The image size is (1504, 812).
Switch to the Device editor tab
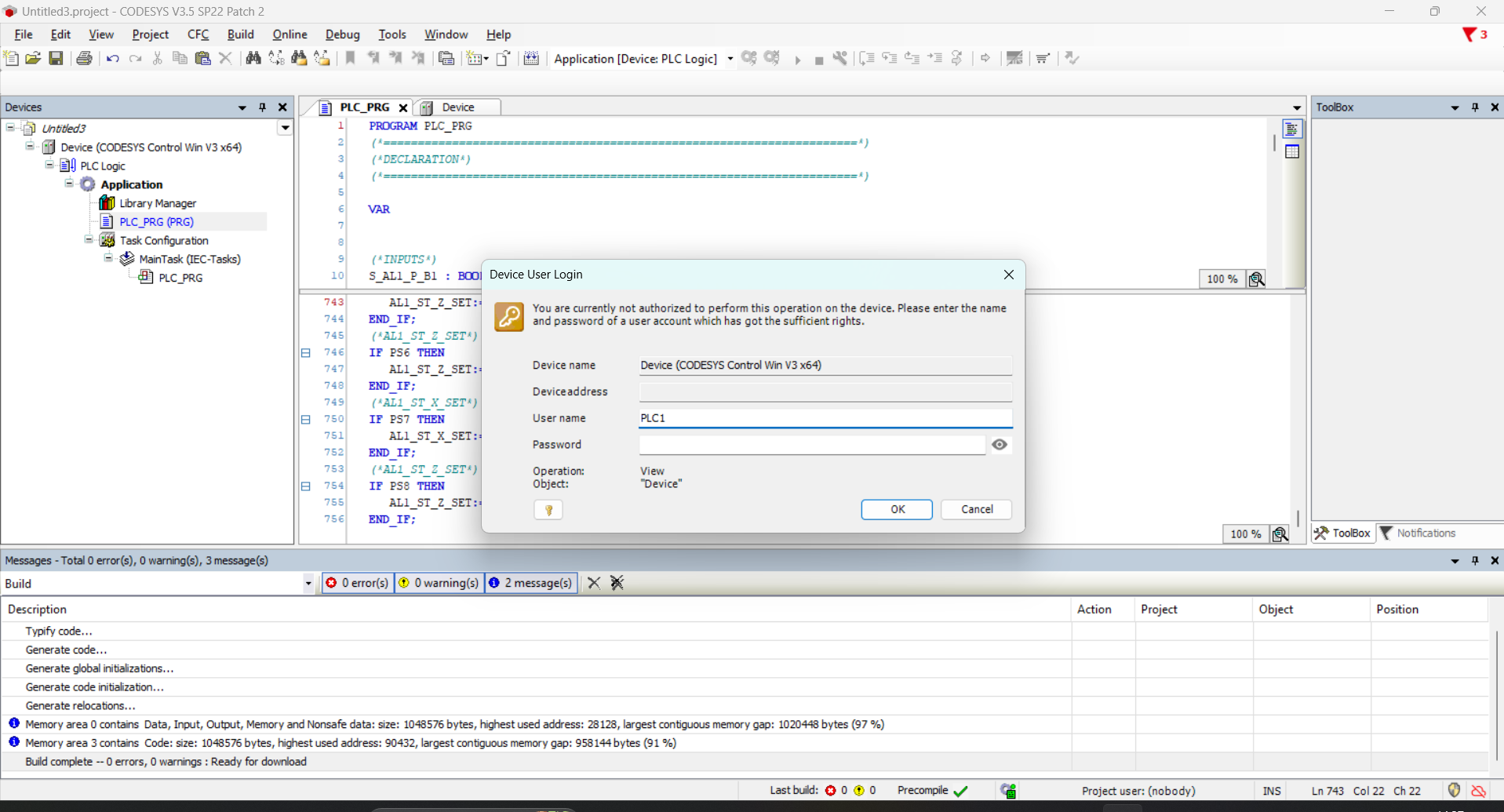point(457,107)
